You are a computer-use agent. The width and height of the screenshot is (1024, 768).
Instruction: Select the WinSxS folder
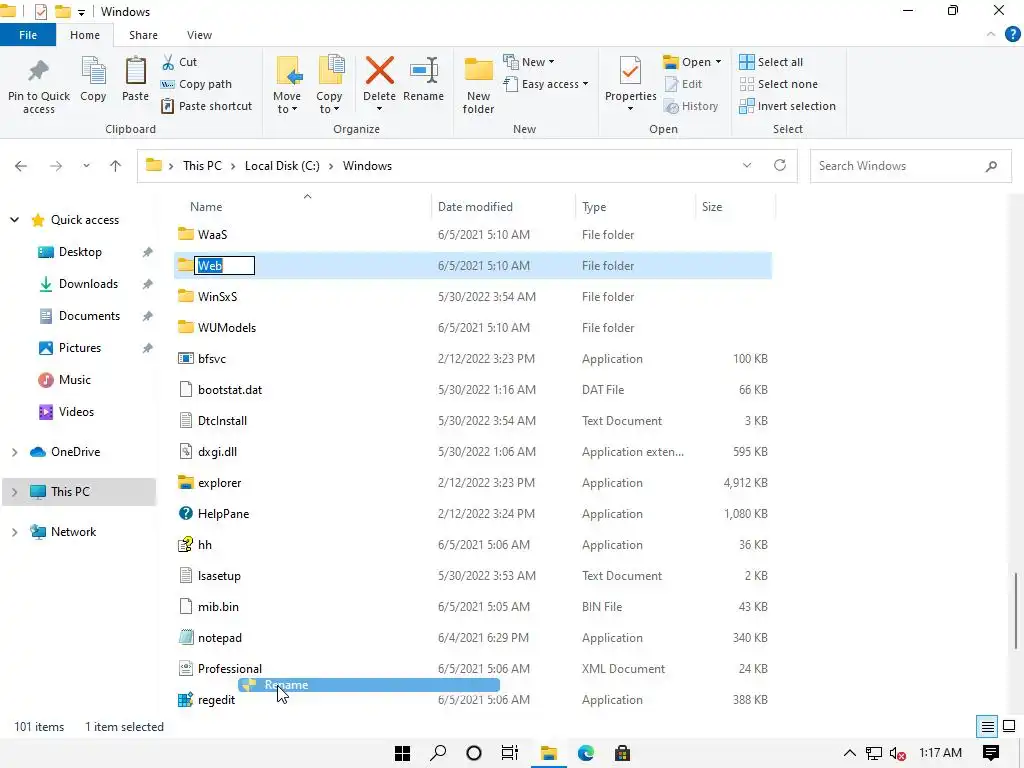[x=217, y=296]
